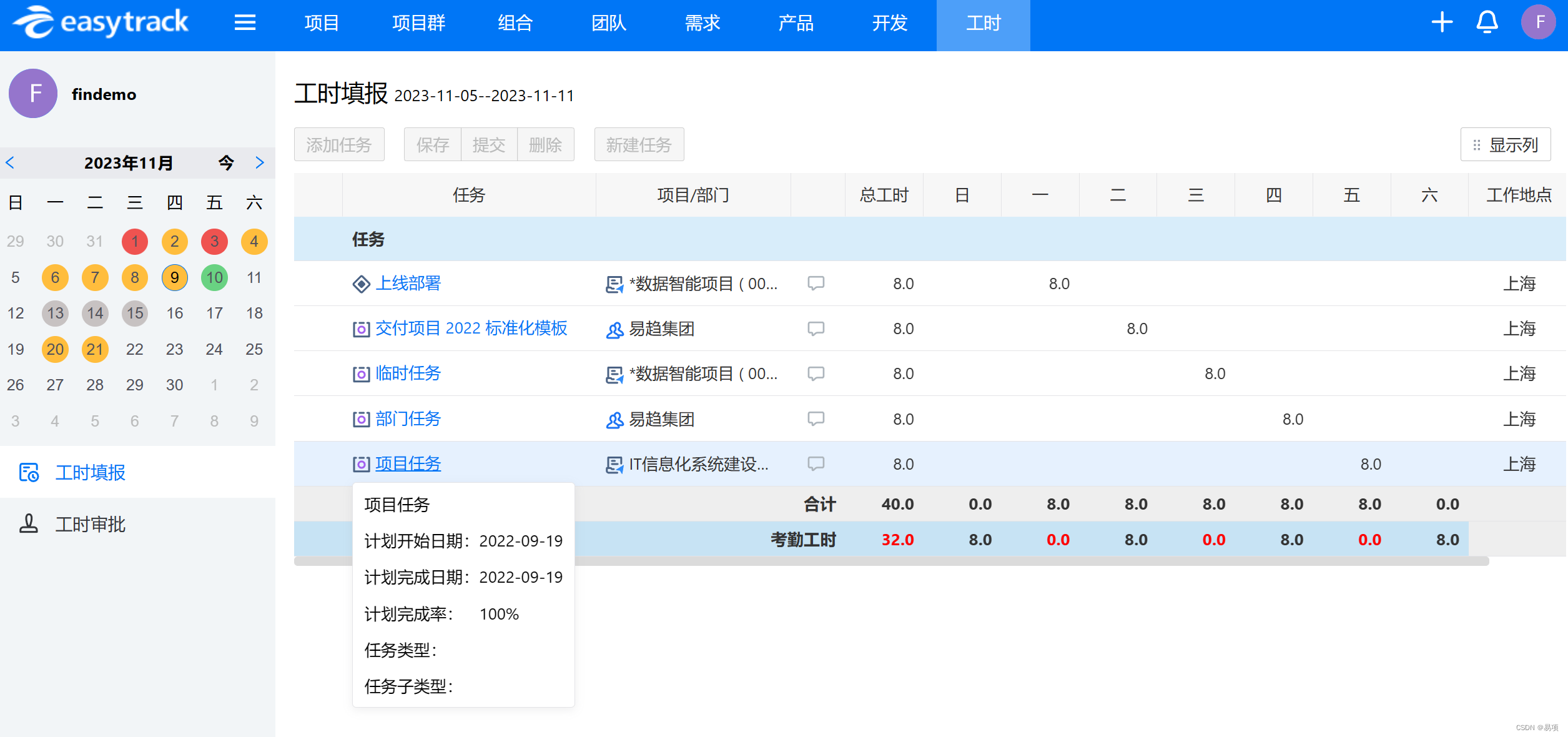
Task: Open the 项目 top menu
Action: point(322,23)
